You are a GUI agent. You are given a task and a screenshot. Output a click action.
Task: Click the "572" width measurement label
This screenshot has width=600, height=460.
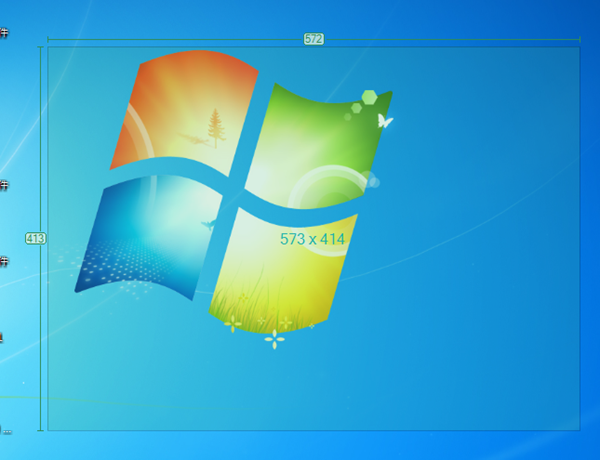click(x=314, y=39)
